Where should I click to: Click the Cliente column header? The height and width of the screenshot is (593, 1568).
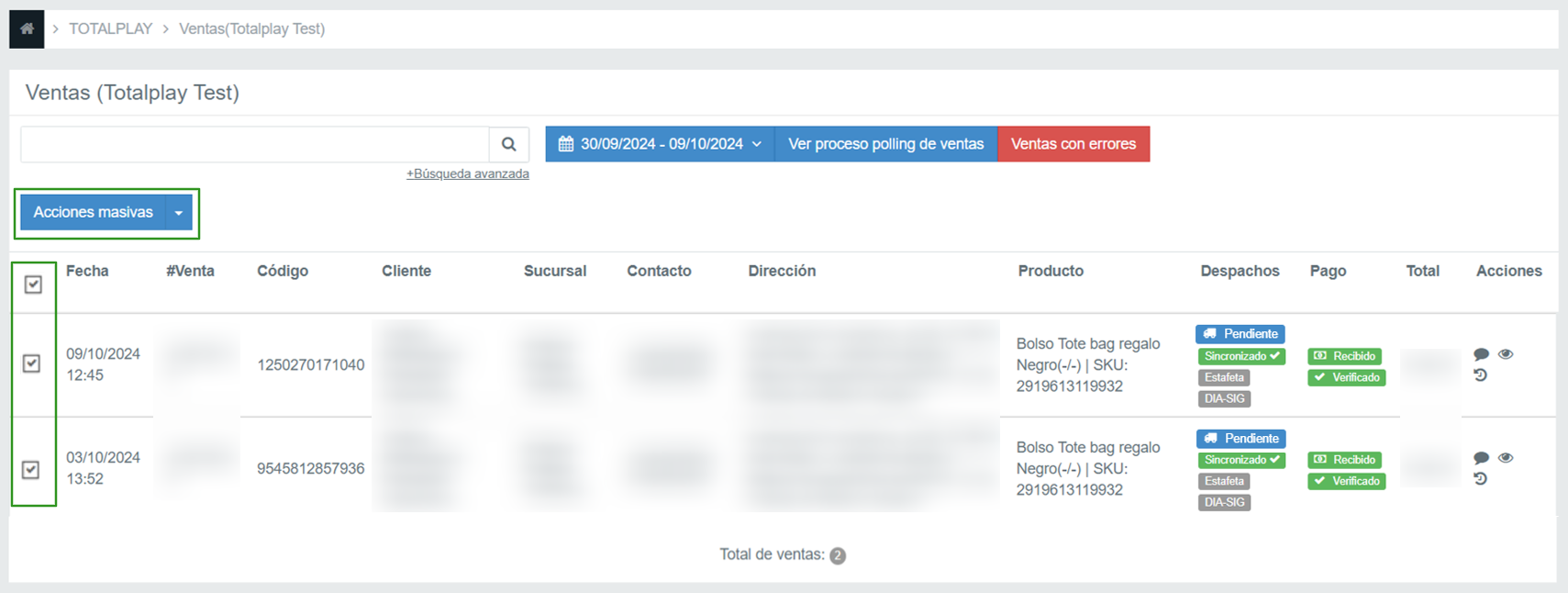click(x=406, y=271)
